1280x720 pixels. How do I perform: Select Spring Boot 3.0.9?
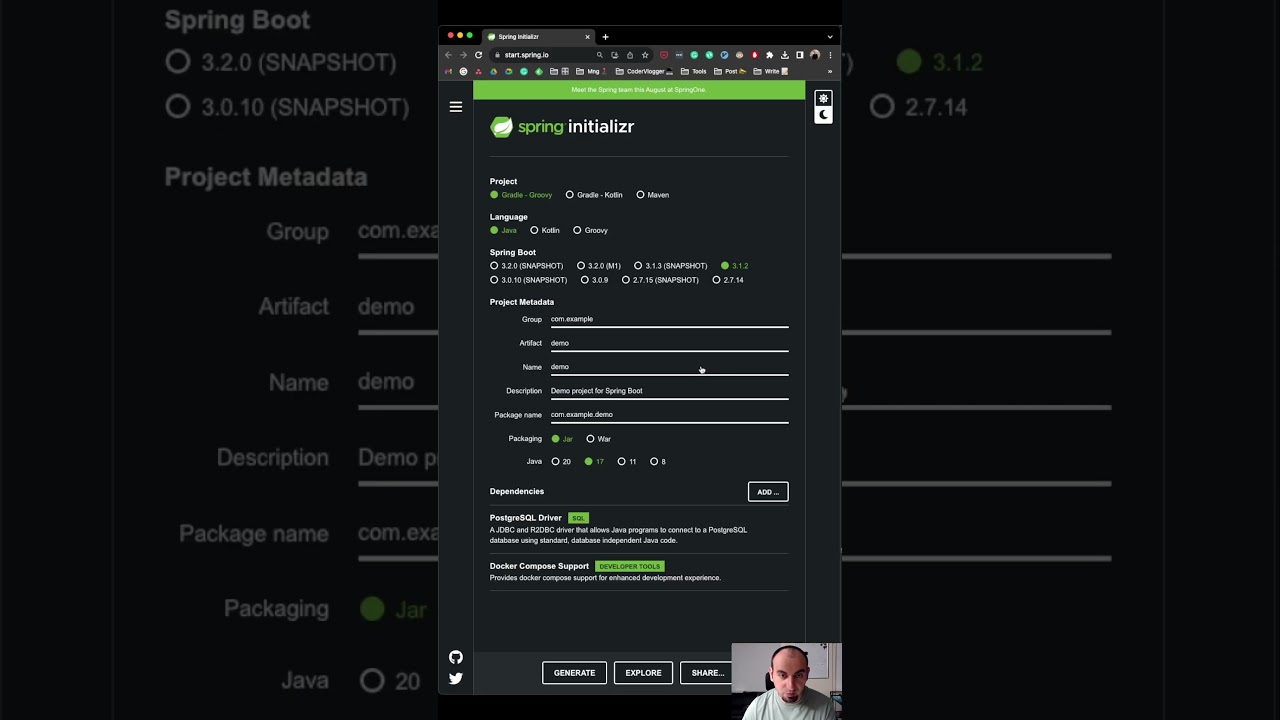coord(595,280)
